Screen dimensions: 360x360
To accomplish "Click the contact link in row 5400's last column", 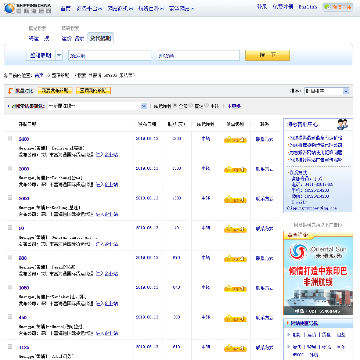I will [264, 139].
